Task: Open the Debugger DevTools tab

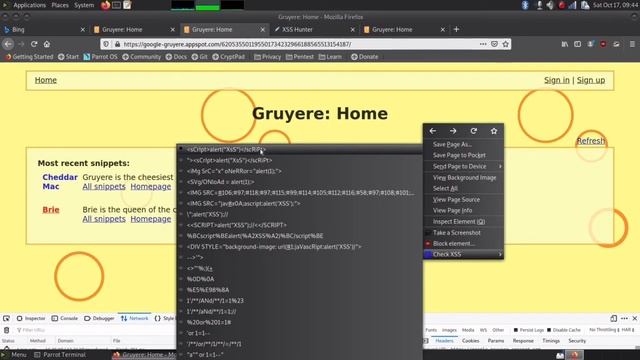Action: click(x=99, y=318)
